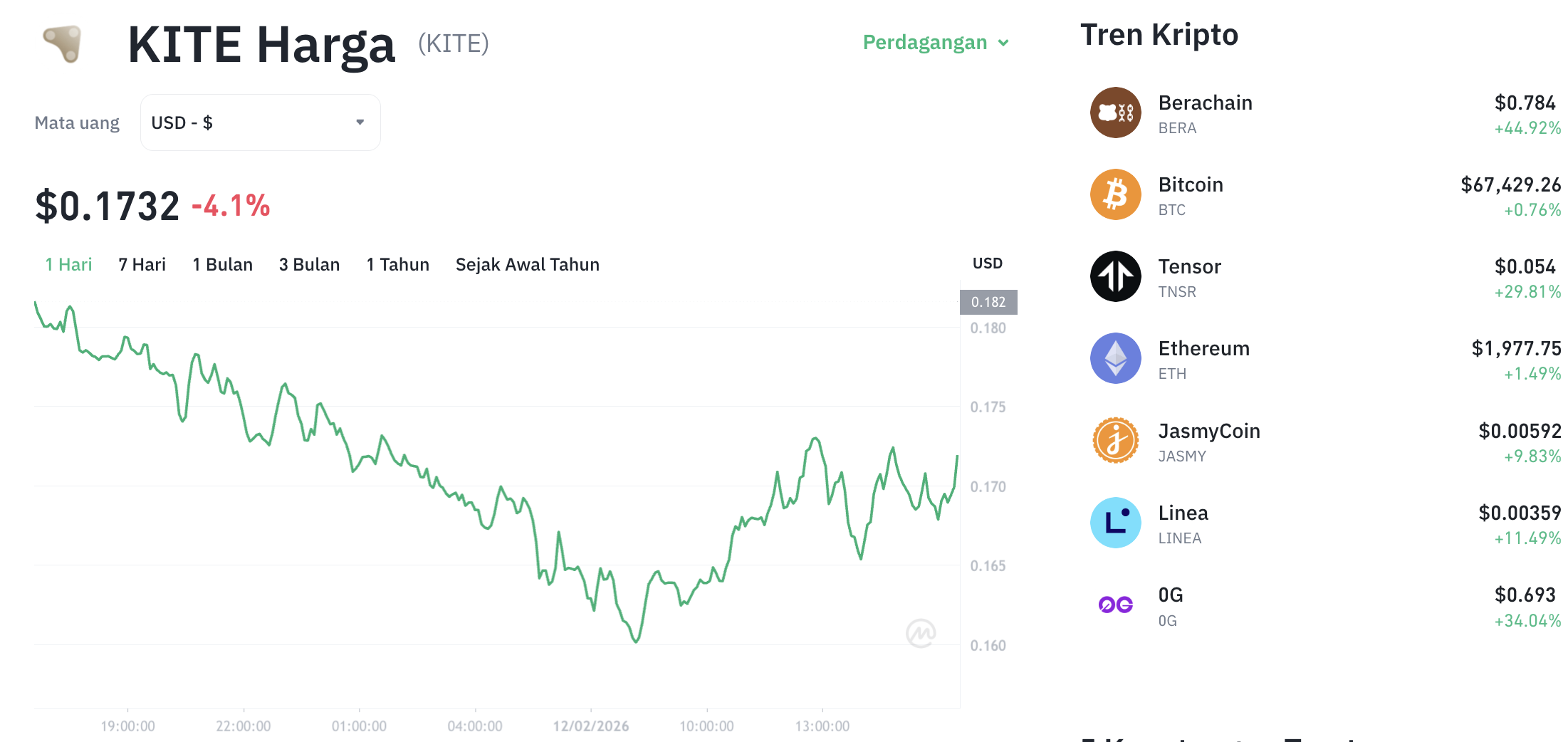
Task: Select the Linea LINEA icon
Action: click(1115, 523)
